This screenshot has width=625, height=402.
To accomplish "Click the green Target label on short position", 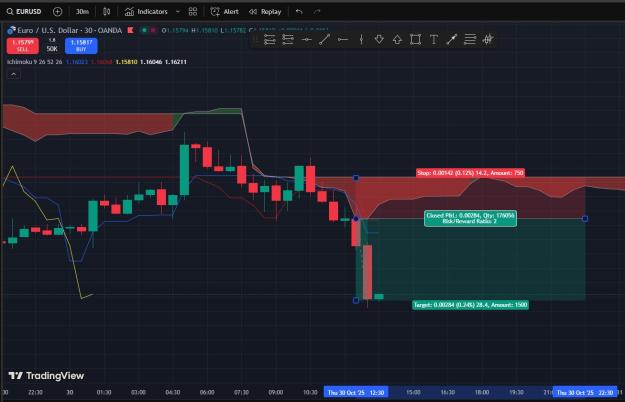I will pos(470,305).
